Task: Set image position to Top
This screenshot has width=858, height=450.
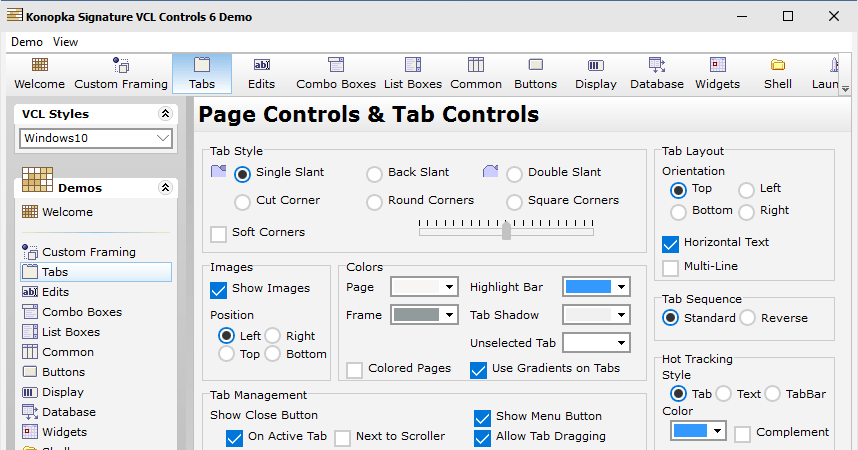Action: 226,354
